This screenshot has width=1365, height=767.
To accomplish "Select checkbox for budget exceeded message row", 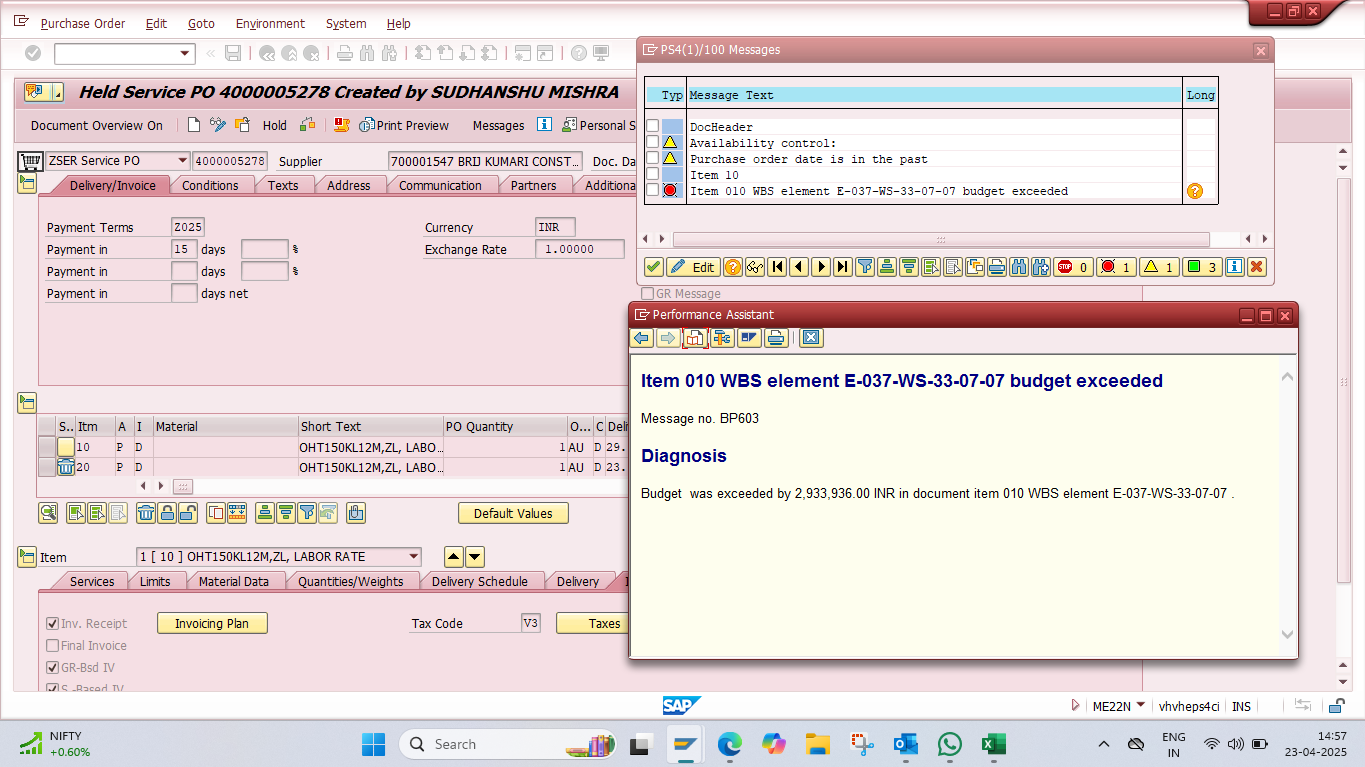I will (652, 191).
